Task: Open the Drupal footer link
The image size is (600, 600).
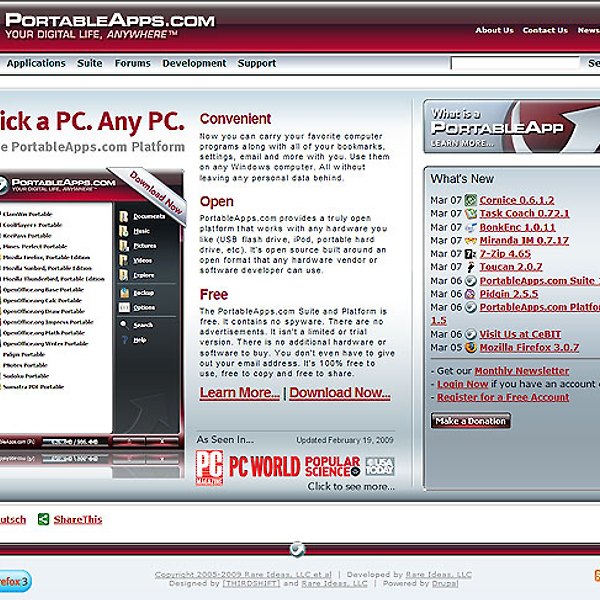Action: click(x=445, y=584)
